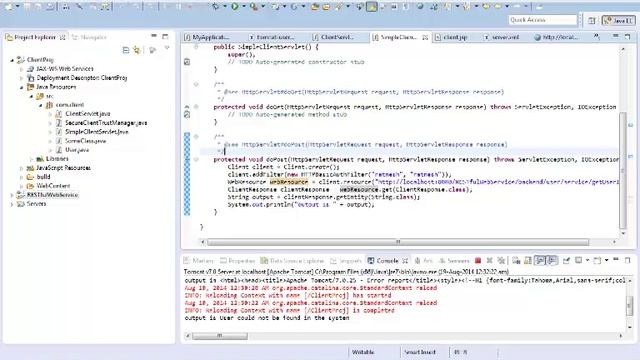
Task: Collapse the src folder node
Action: point(31,96)
